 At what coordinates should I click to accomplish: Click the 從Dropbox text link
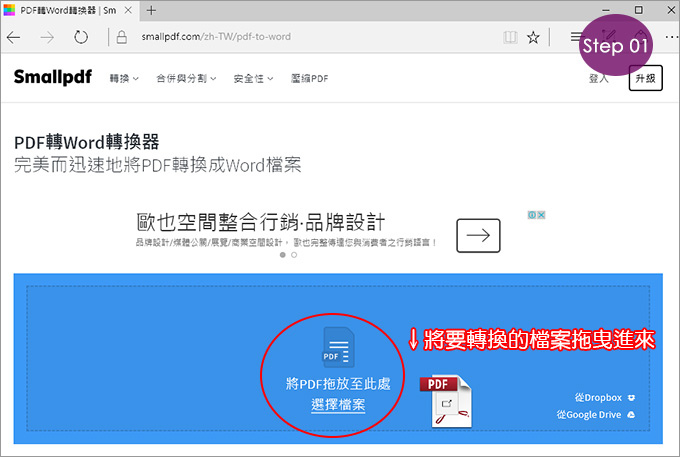(x=598, y=398)
